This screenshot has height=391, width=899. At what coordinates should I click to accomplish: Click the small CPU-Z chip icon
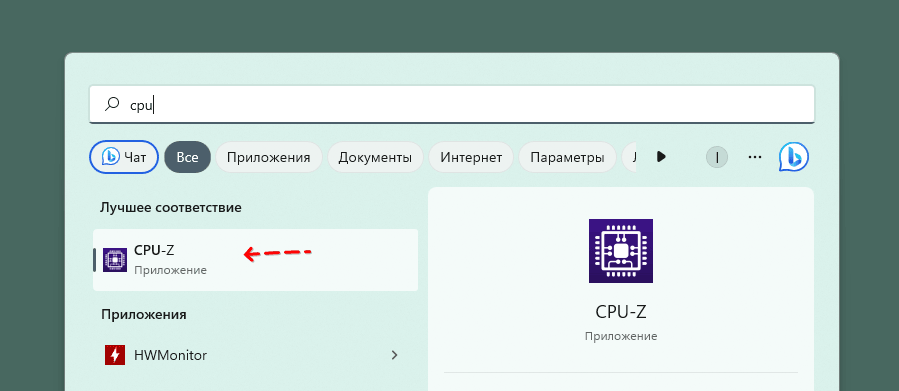pyautogui.click(x=115, y=260)
